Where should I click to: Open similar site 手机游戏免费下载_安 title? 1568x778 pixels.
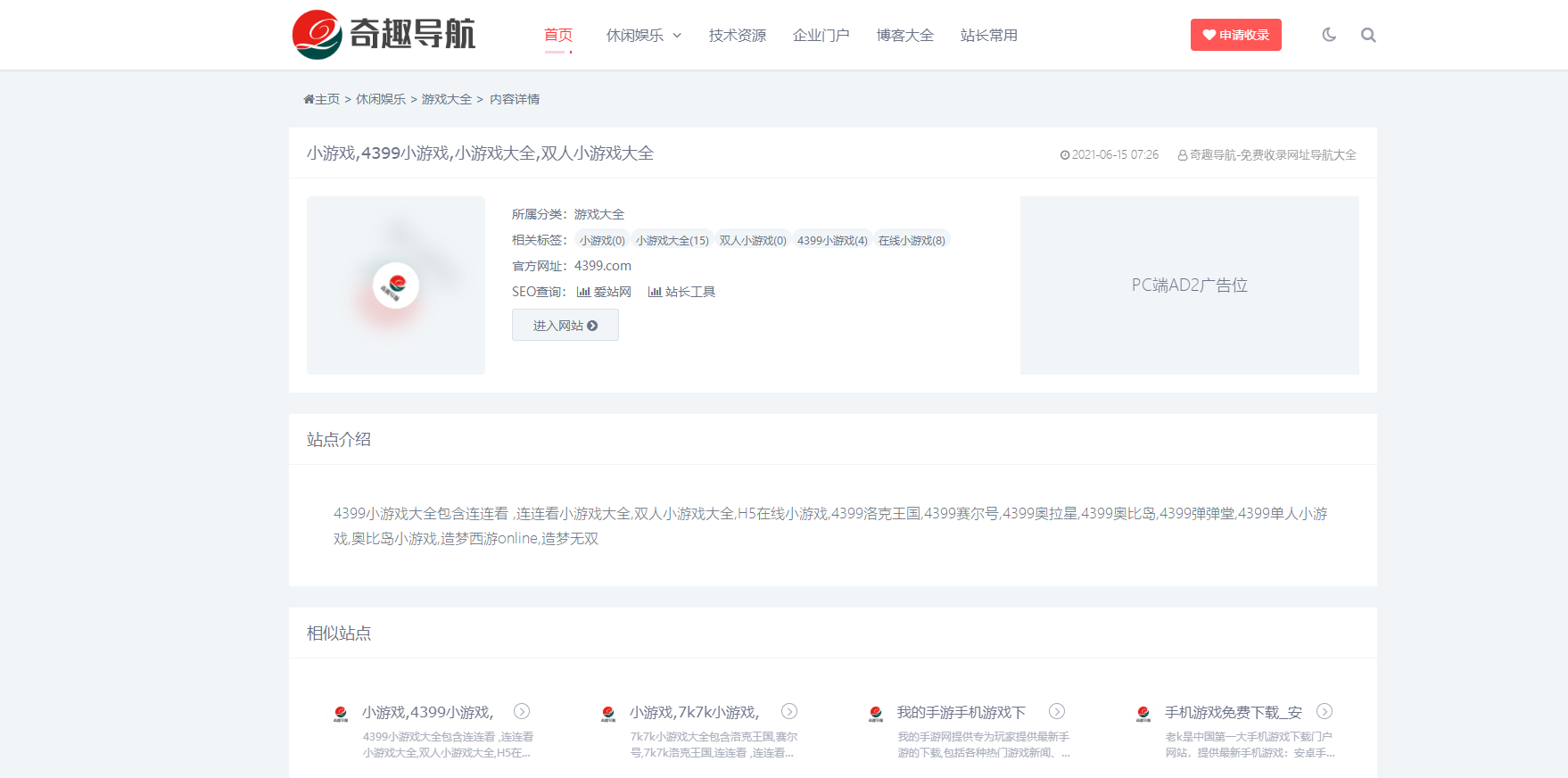click(1234, 712)
